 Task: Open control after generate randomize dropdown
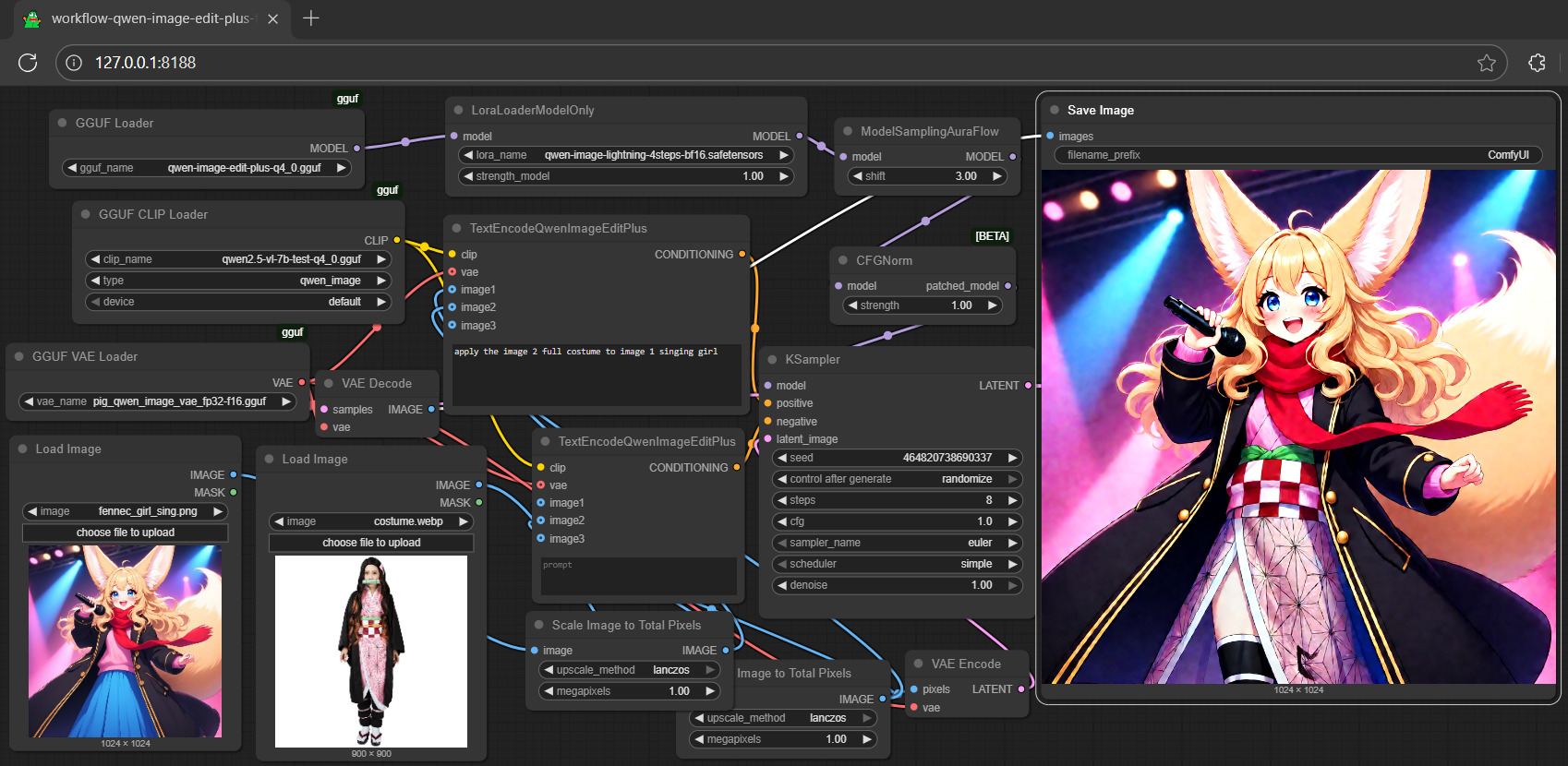[x=897, y=479]
